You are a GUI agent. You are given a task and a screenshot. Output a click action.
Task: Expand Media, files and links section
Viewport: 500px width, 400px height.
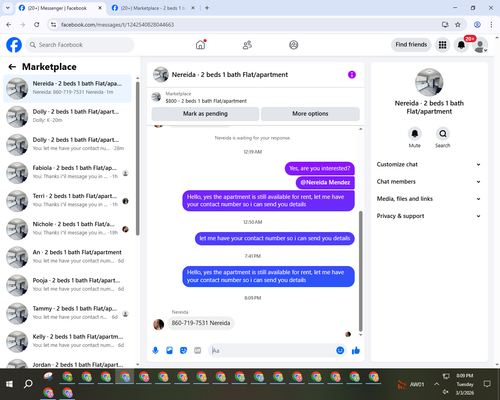(429, 199)
